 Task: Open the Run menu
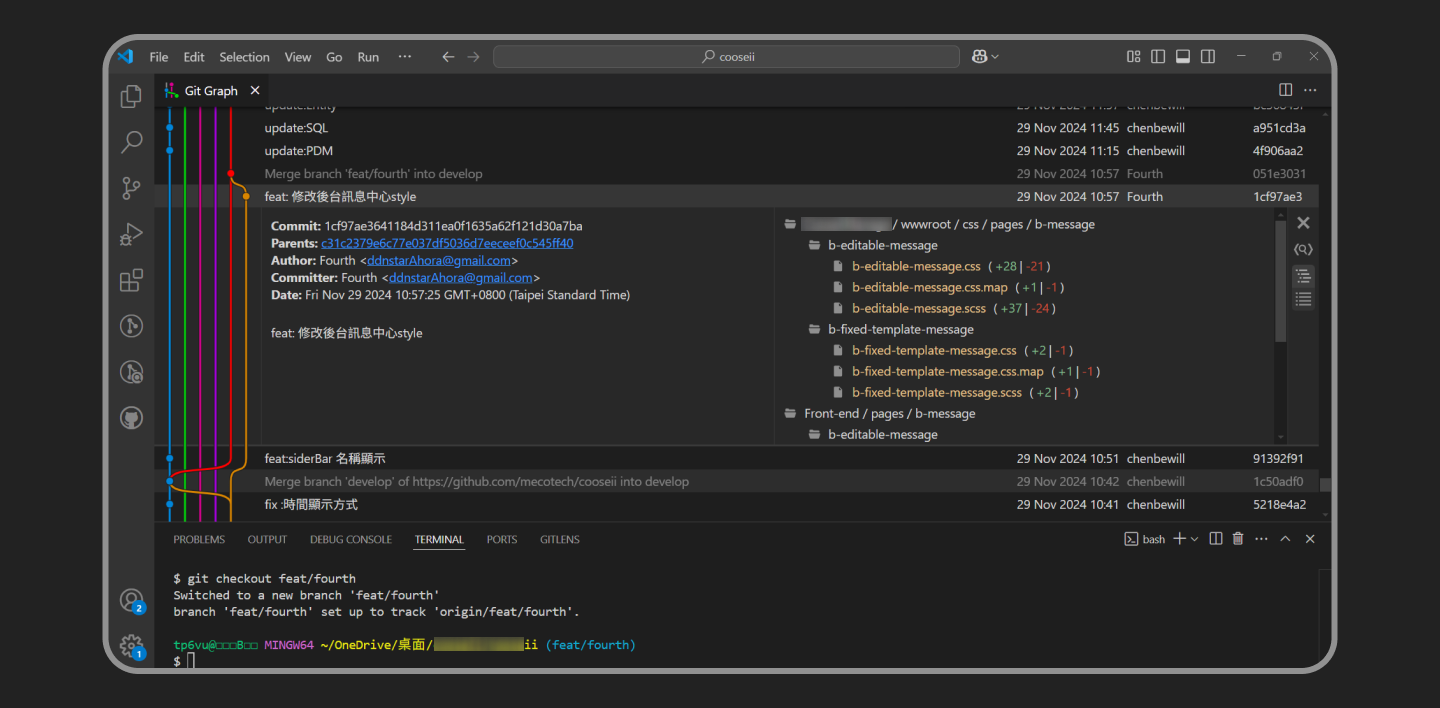368,57
